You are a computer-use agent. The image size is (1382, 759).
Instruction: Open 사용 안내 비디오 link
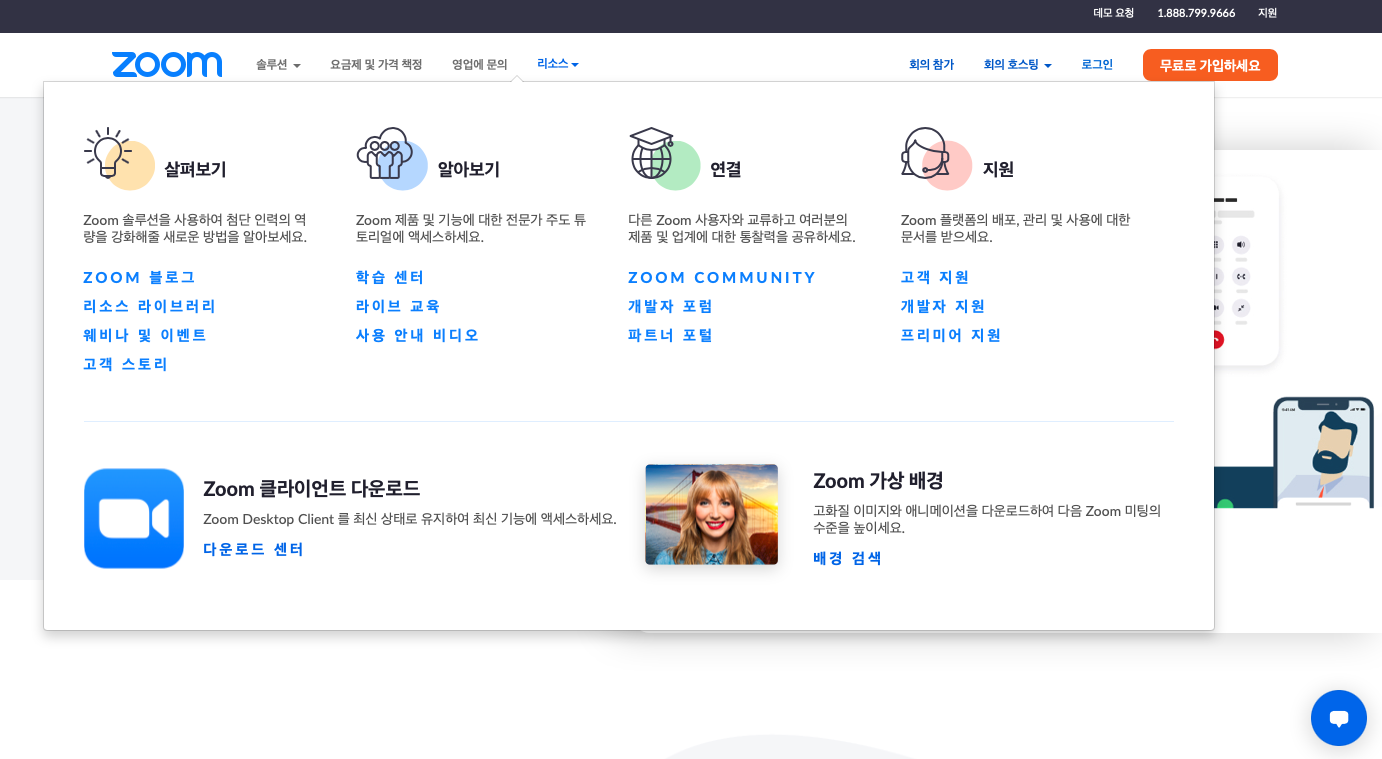coord(418,335)
